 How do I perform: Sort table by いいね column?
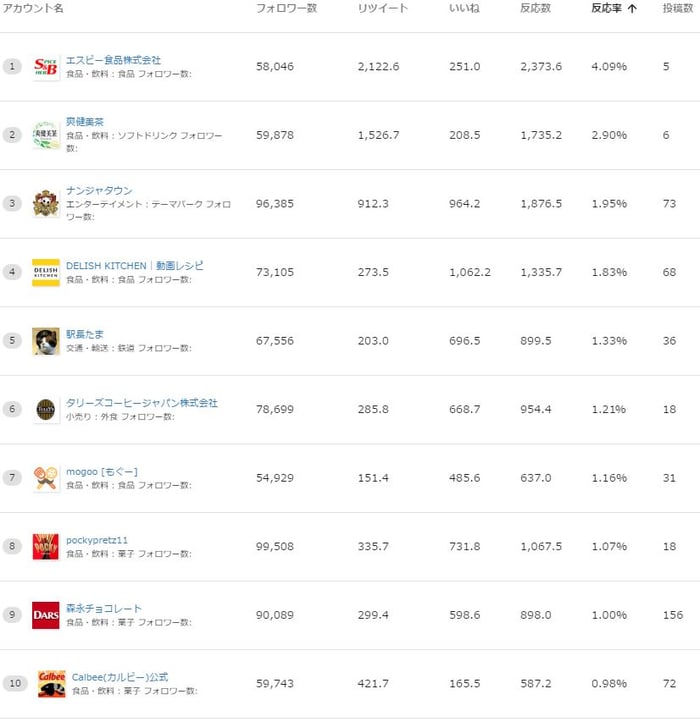tap(464, 8)
